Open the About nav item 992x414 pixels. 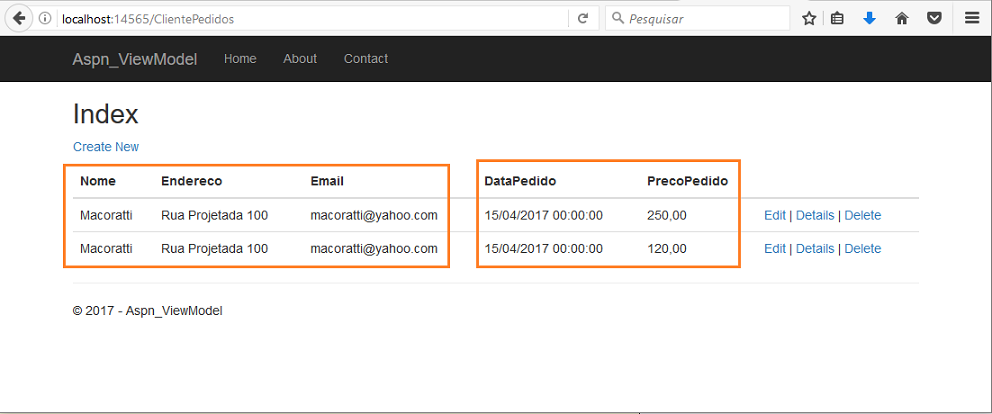tap(300, 59)
